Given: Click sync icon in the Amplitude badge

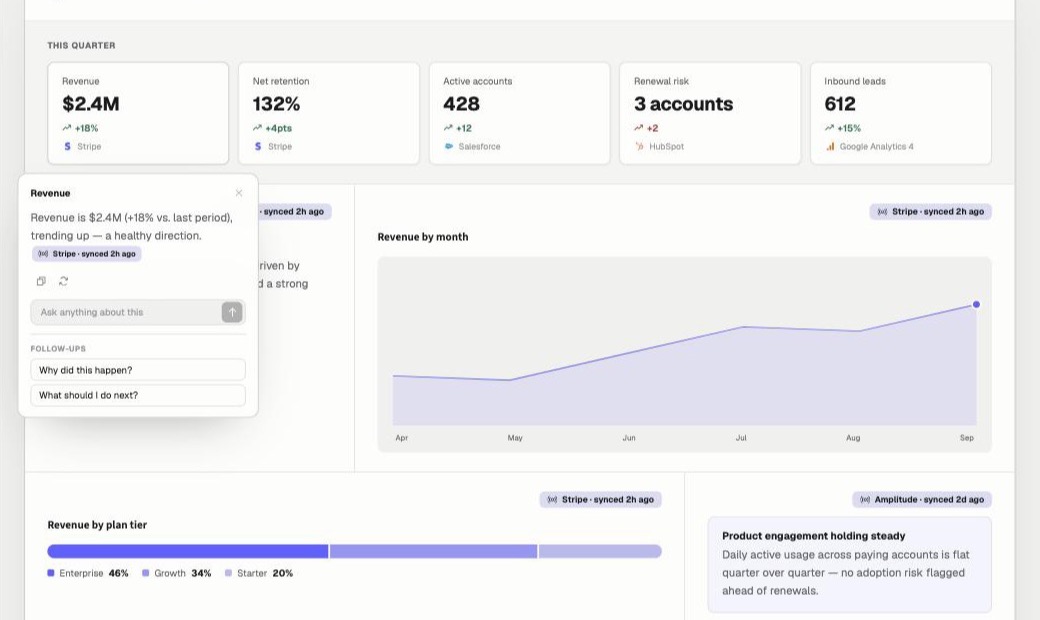Looking at the screenshot, I should pos(865,499).
